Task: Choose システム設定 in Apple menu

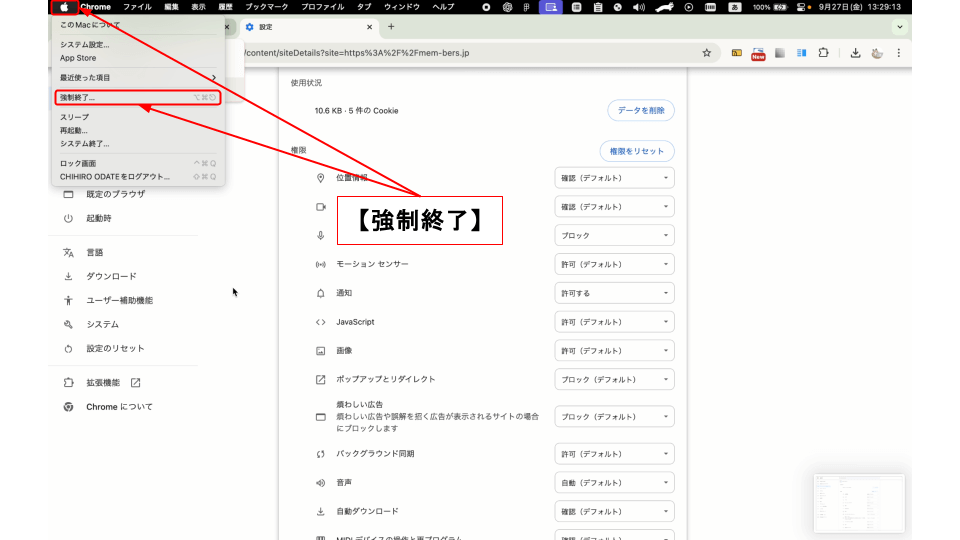Action: pos(85,45)
